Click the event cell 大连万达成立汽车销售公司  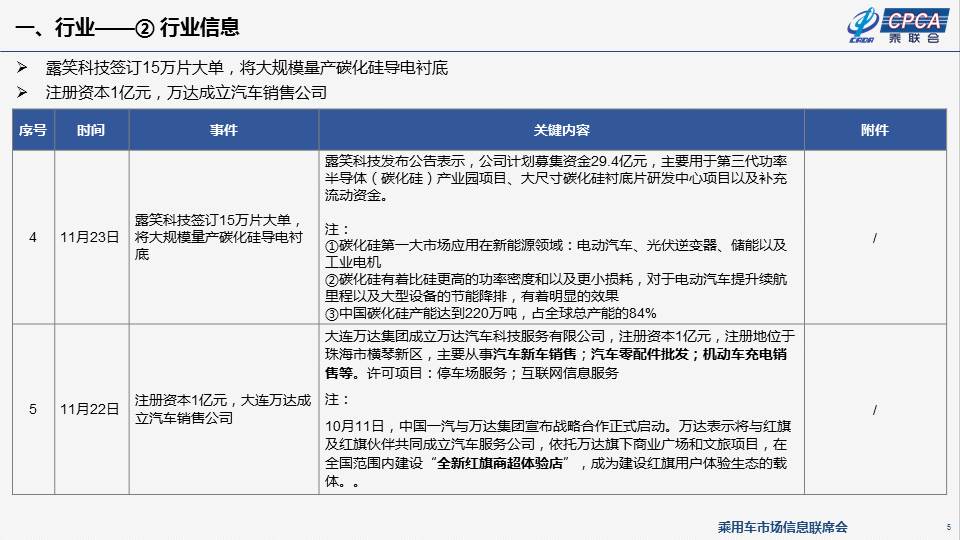(223, 409)
